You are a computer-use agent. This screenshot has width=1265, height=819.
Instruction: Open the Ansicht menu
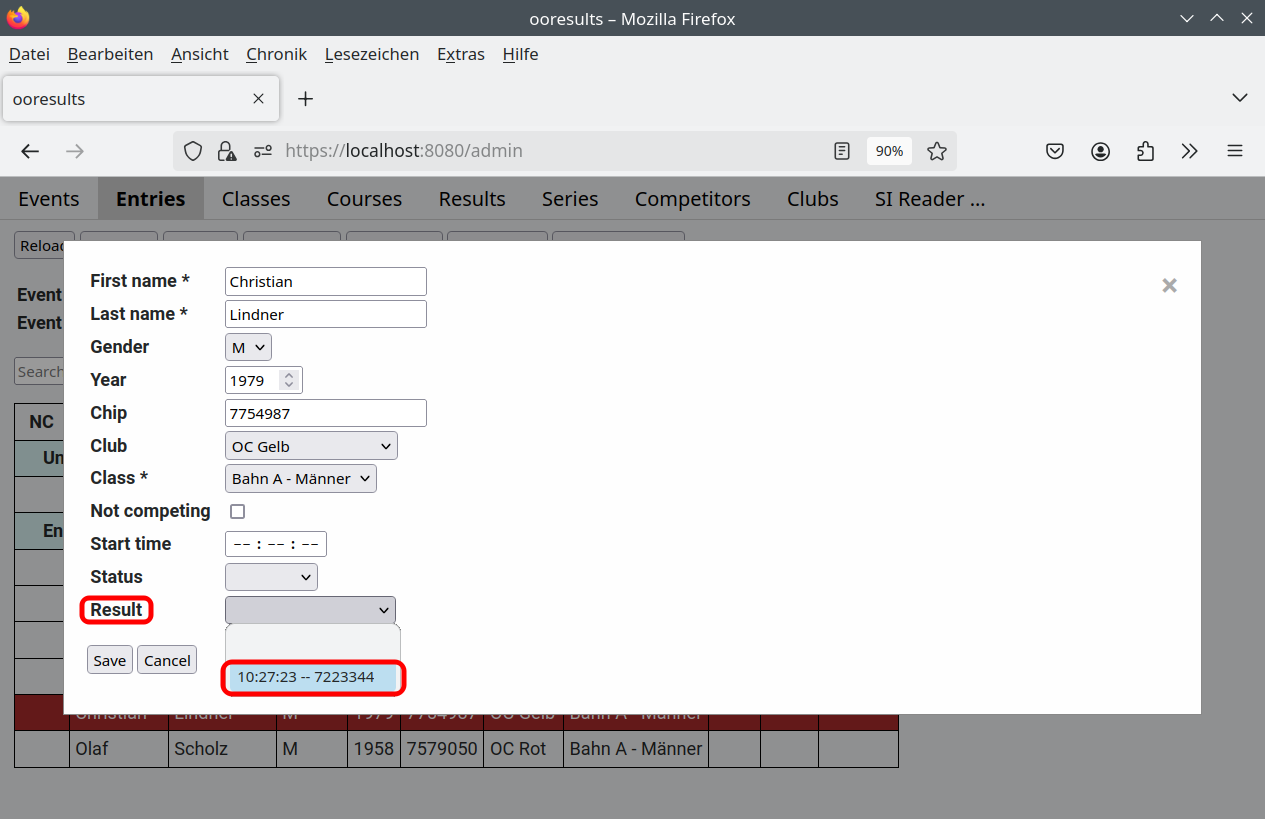[x=200, y=54]
